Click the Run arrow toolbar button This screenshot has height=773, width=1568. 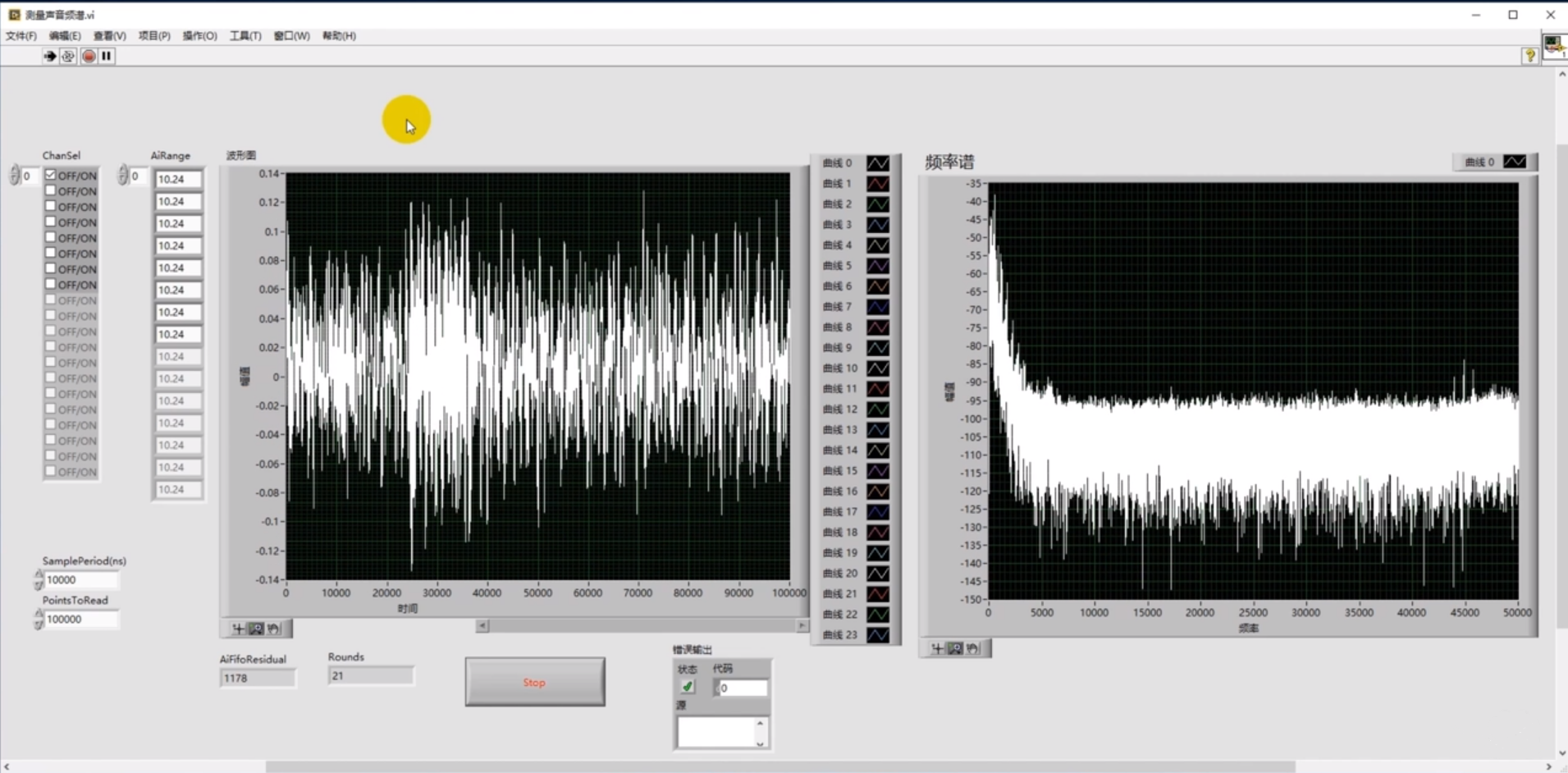click(50, 56)
